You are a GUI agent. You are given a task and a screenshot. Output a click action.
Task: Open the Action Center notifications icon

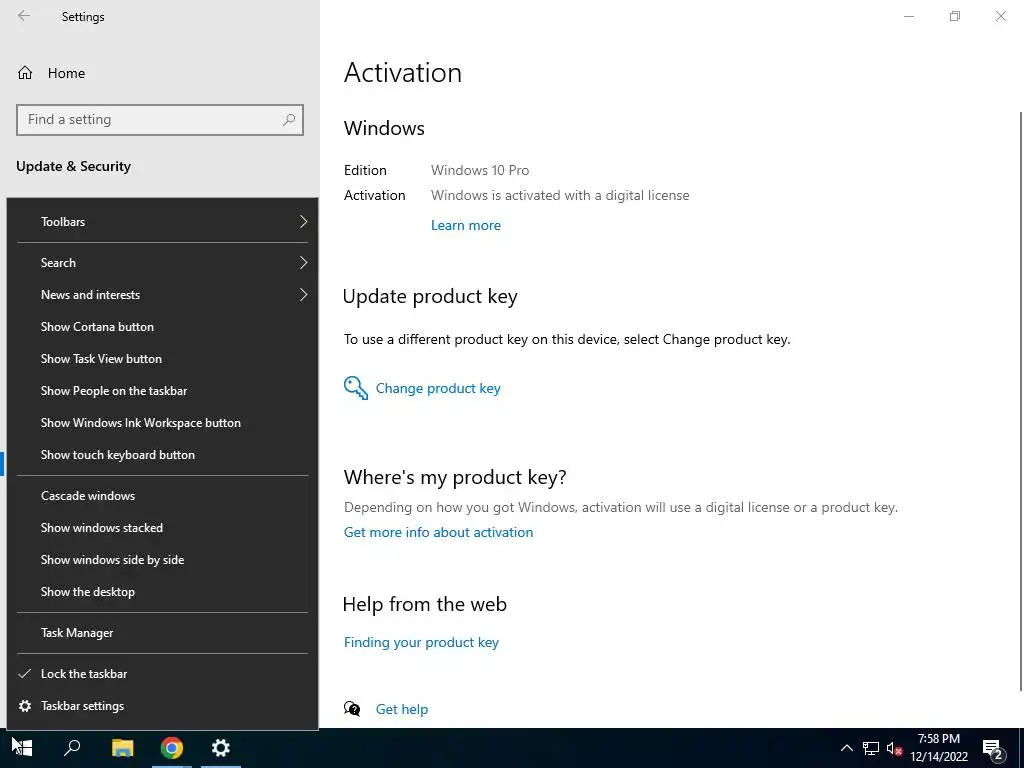(x=993, y=749)
